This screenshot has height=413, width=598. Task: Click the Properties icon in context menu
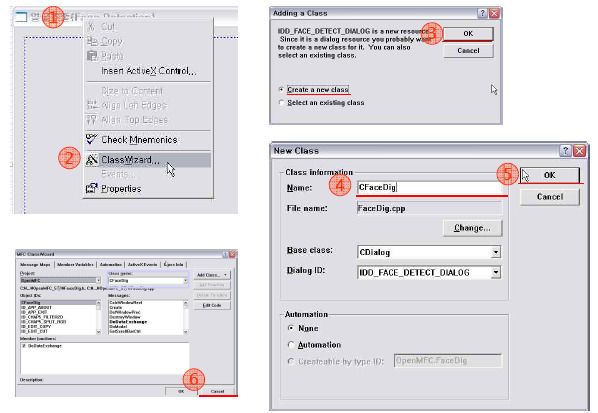[x=92, y=188]
